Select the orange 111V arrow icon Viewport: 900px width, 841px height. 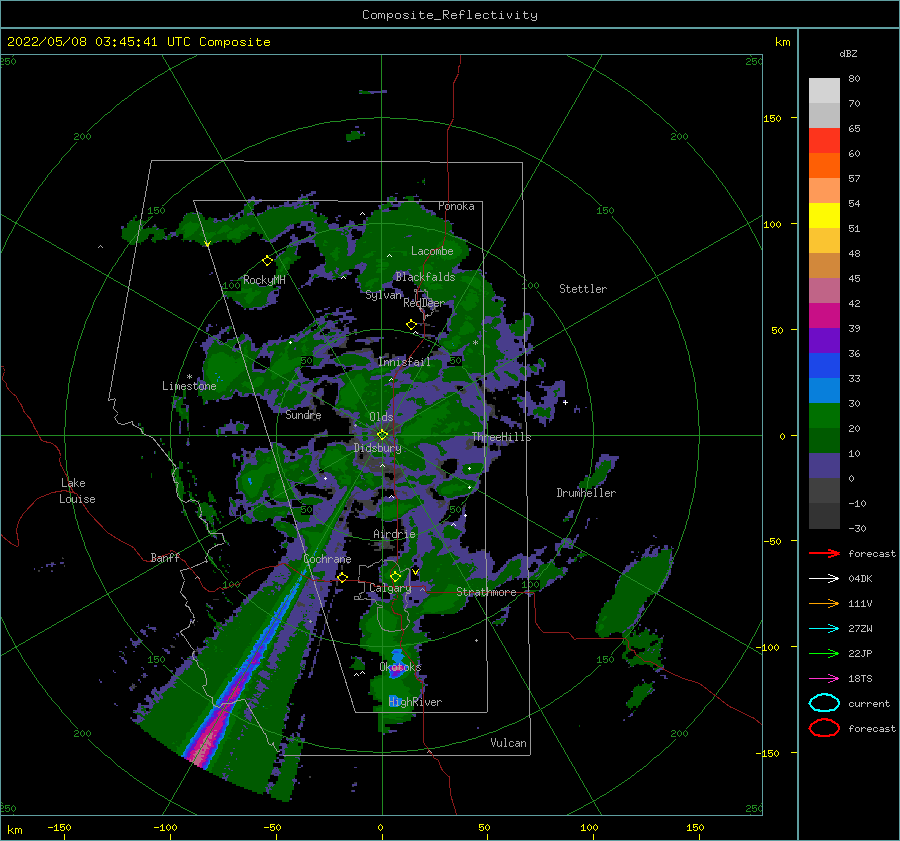(824, 603)
